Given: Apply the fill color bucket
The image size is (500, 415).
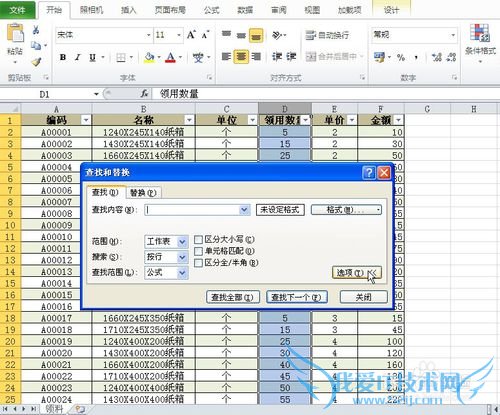Looking at the screenshot, I should point(149,58).
